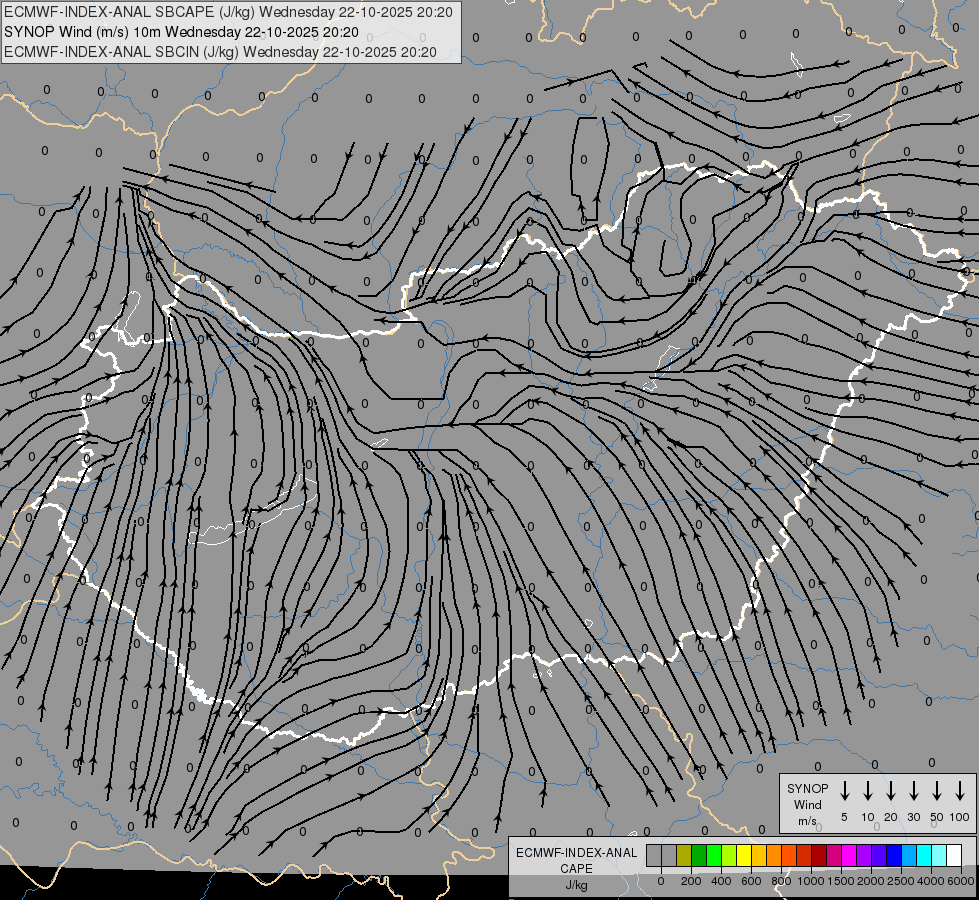Viewport: 979px width, 900px height.
Task: Click the 6000 value on CAPE scale
Action: coord(961,881)
